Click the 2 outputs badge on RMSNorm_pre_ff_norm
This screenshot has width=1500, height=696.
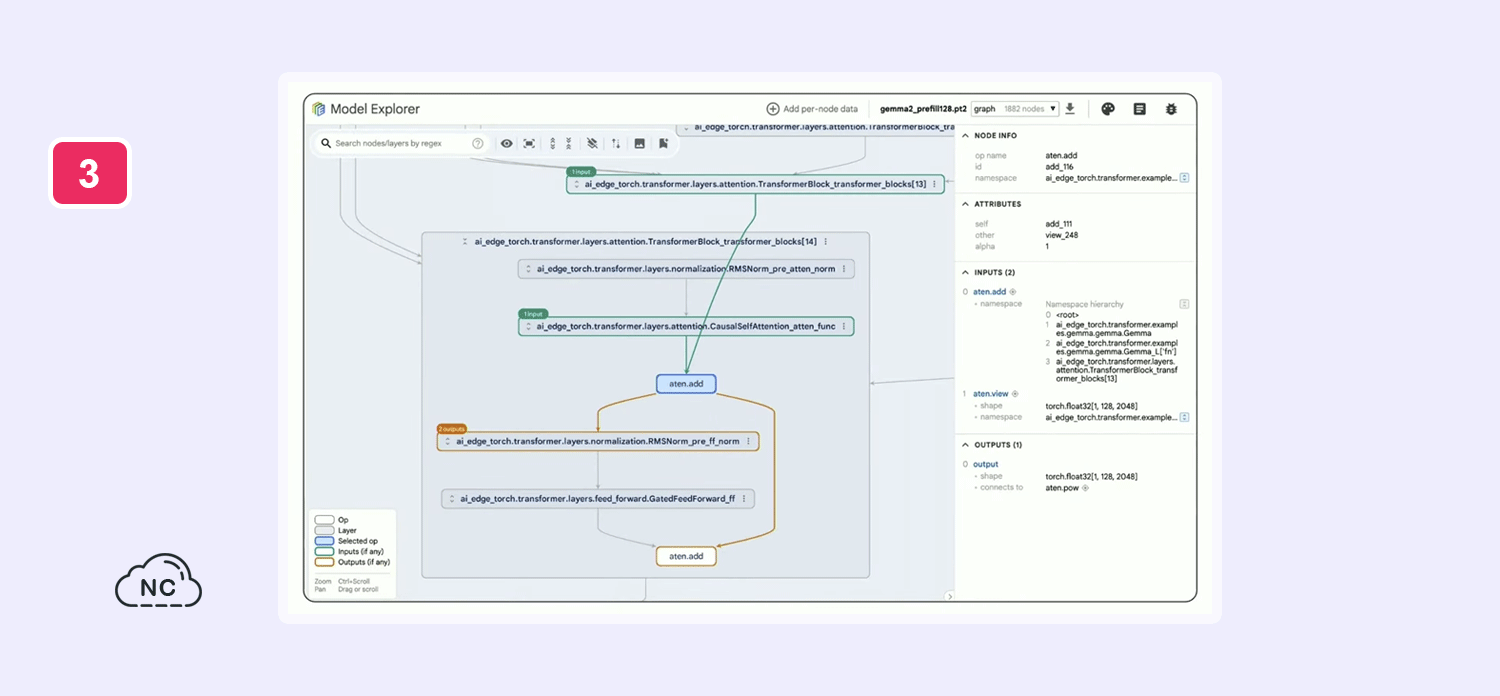coord(452,429)
